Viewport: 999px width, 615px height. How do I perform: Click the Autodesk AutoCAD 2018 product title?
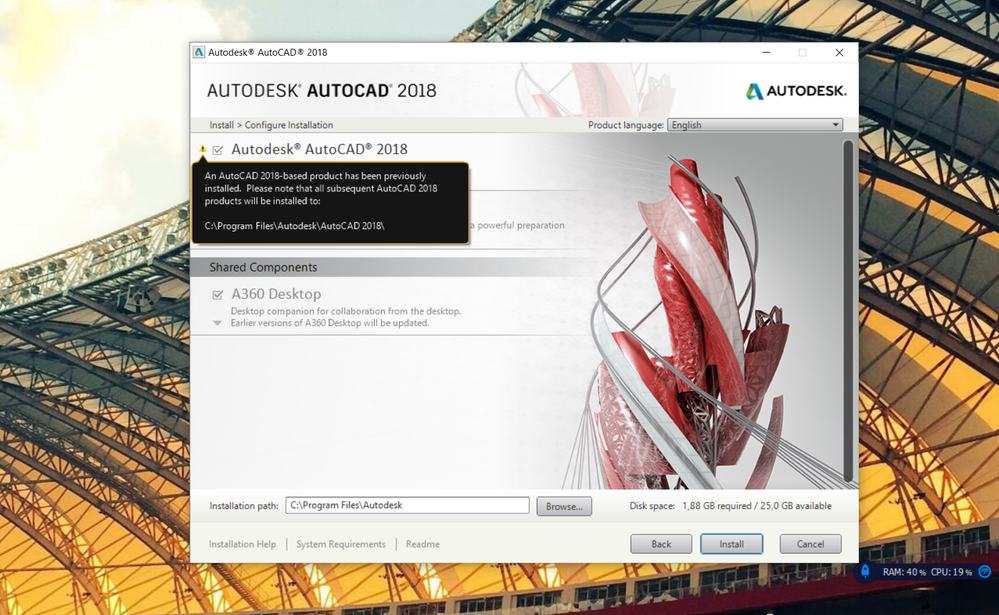tap(319, 149)
